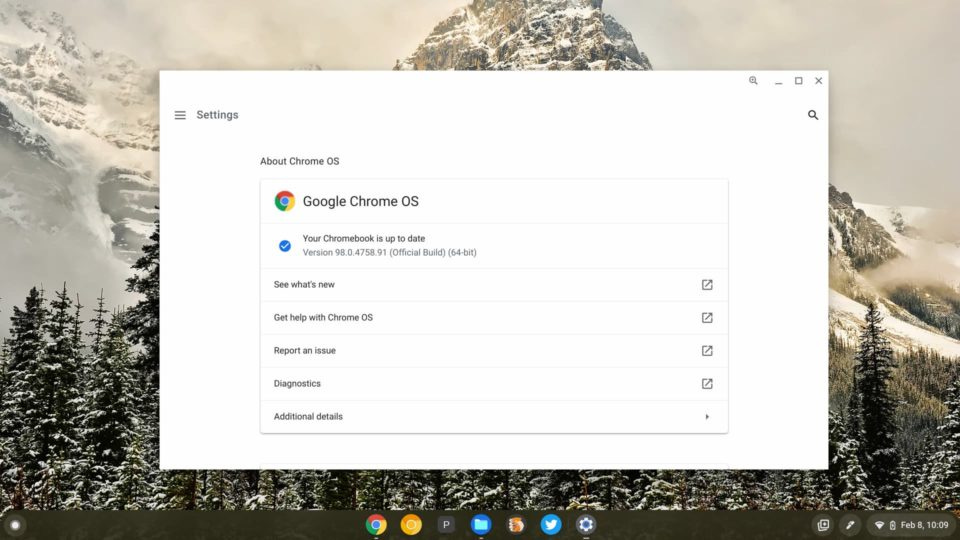The width and height of the screenshot is (960, 540).
Task: Open the launcher circle on the shelf
Action: point(15,525)
